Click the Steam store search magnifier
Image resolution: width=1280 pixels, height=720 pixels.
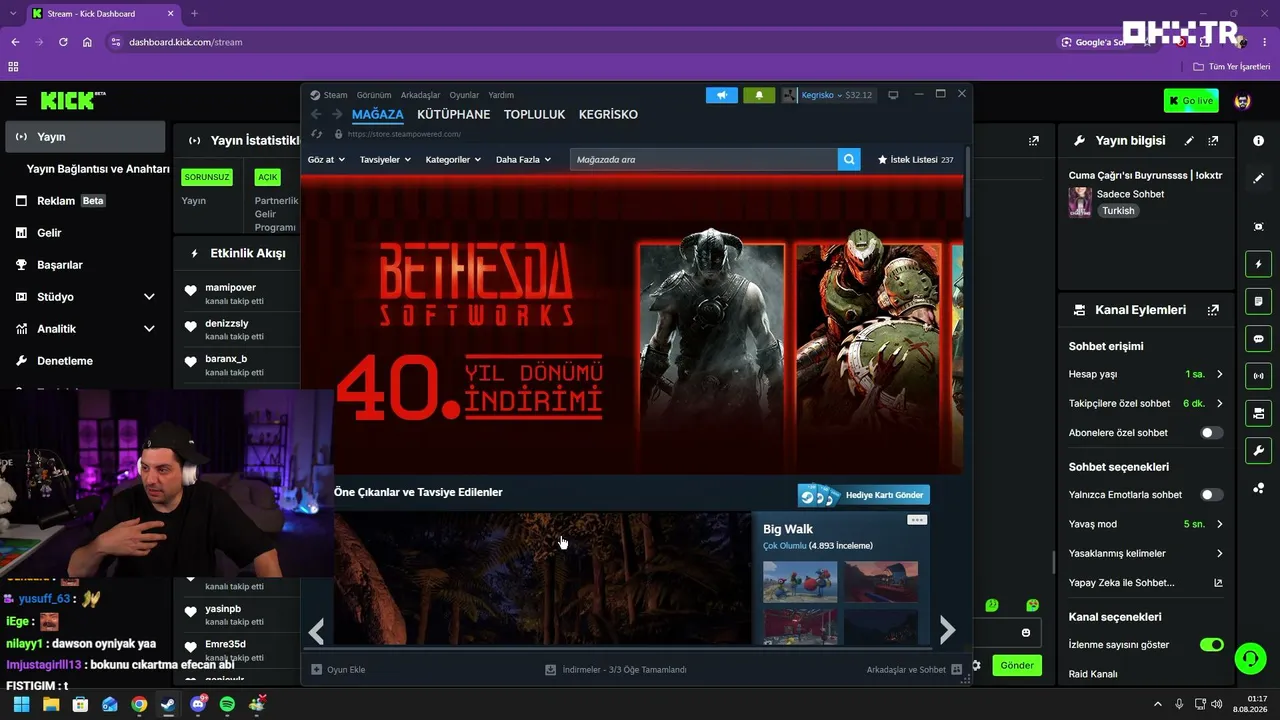coord(849,159)
